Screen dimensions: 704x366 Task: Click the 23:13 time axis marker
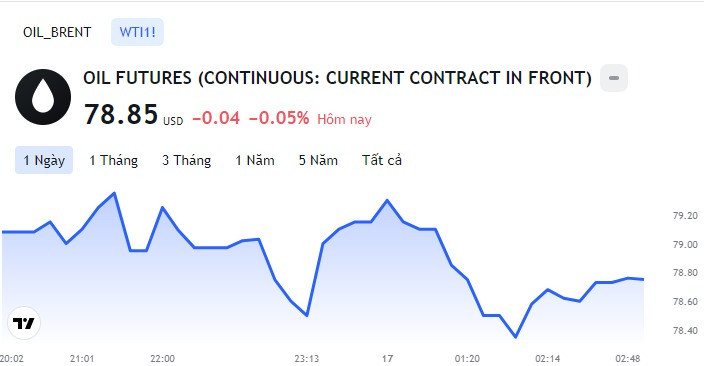click(307, 358)
